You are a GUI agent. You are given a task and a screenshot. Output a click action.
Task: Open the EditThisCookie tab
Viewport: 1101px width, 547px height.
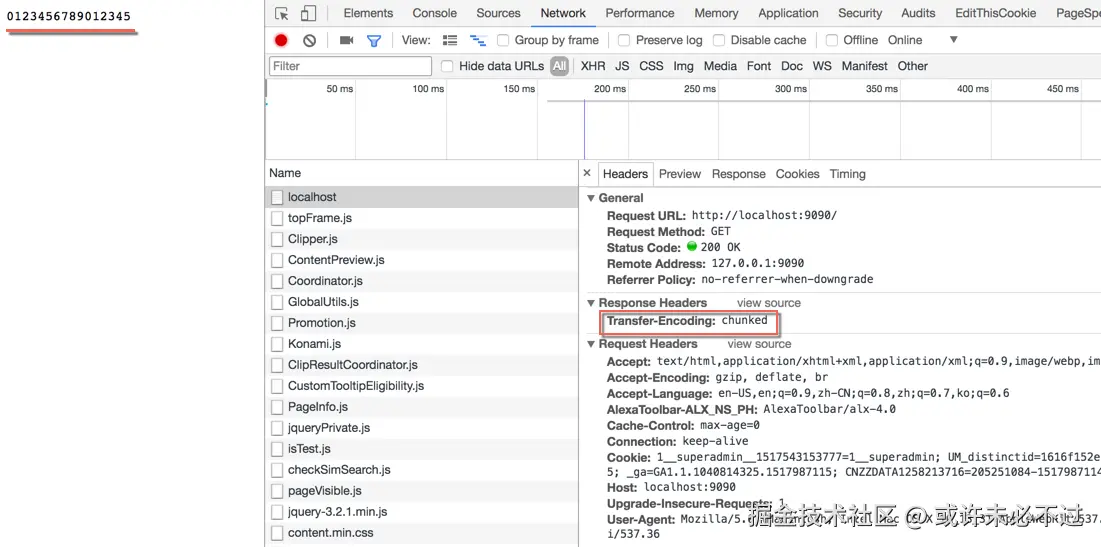pos(995,13)
